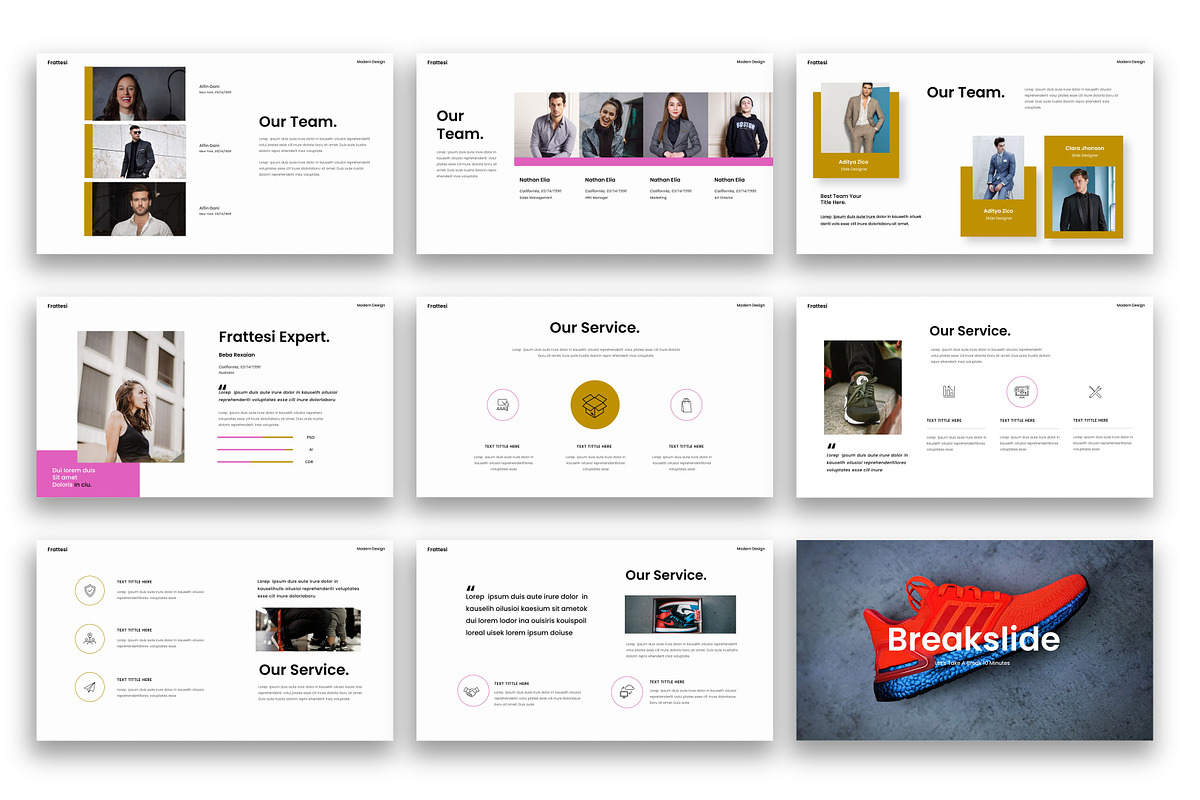Click the open box icon in gold circle
The width and height of the screenshot is (1200, 800).
coord(595,405)
